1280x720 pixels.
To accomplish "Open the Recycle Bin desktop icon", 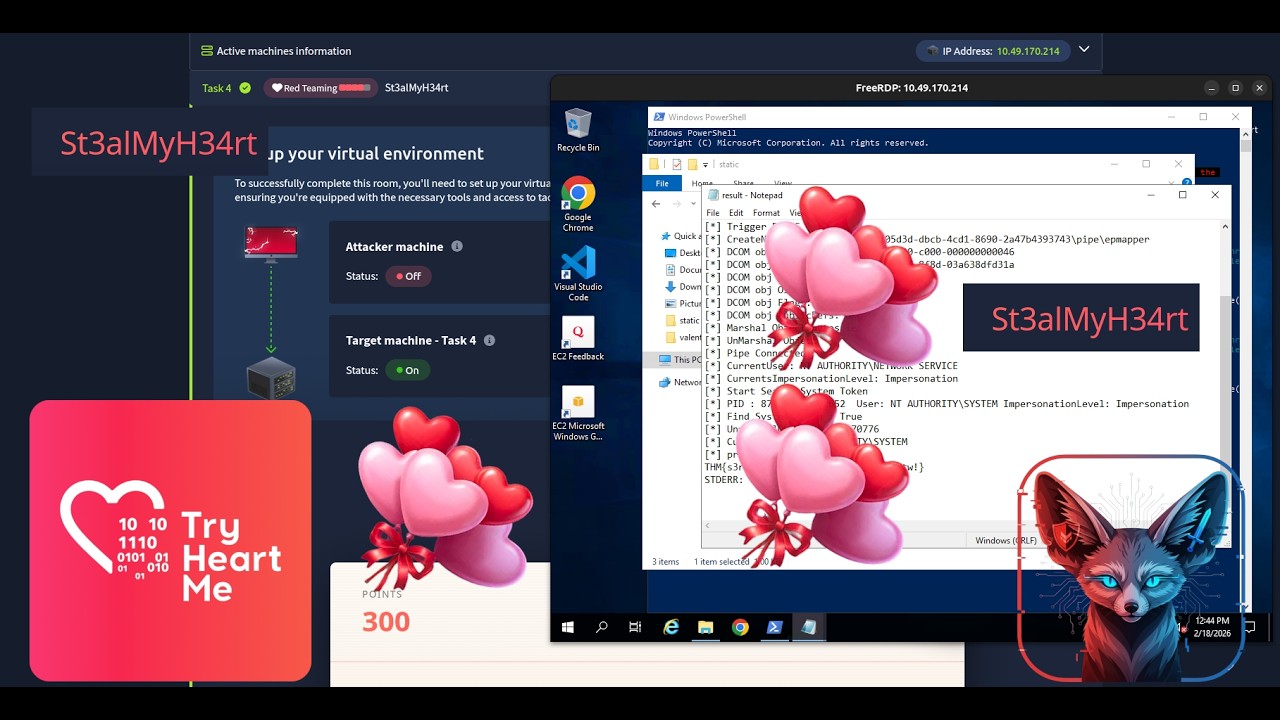I will (578, 130).
